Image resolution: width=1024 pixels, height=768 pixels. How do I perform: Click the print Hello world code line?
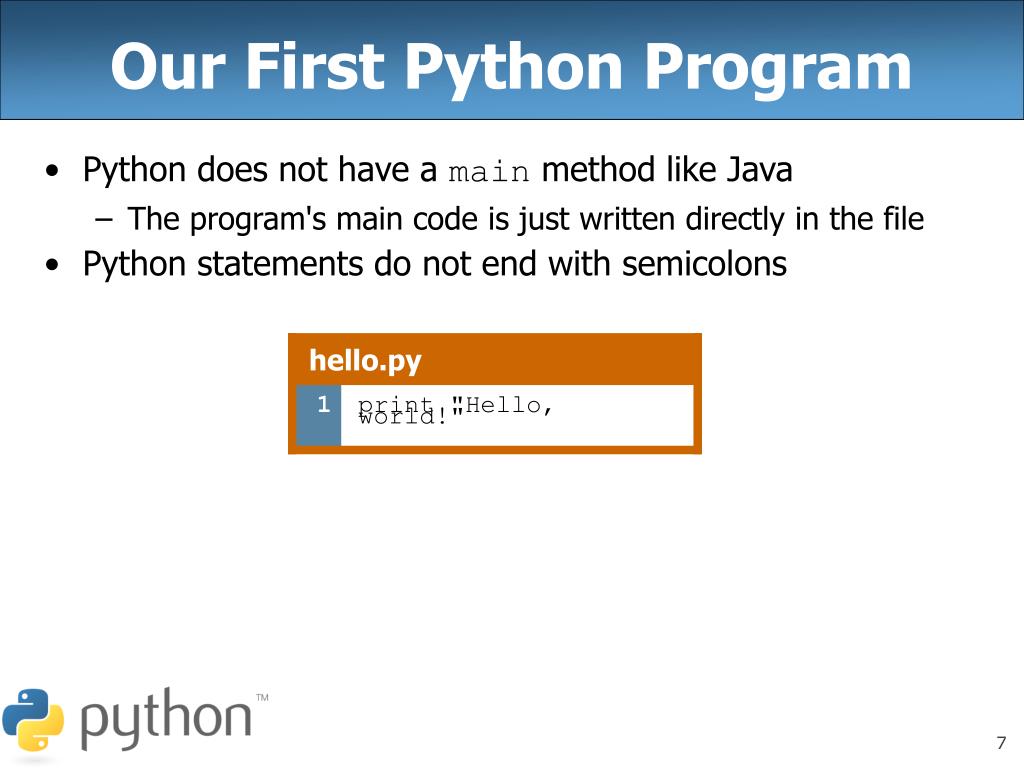click(x=456, y=410)
